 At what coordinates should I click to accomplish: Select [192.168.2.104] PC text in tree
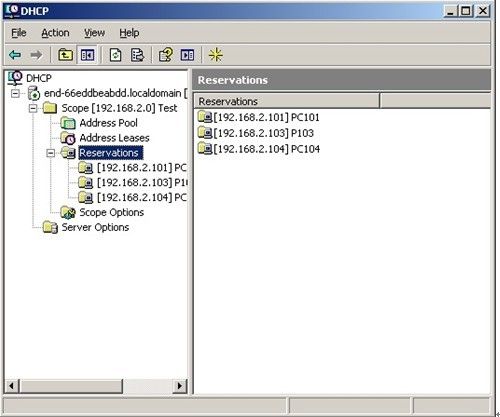pos(142,198)
